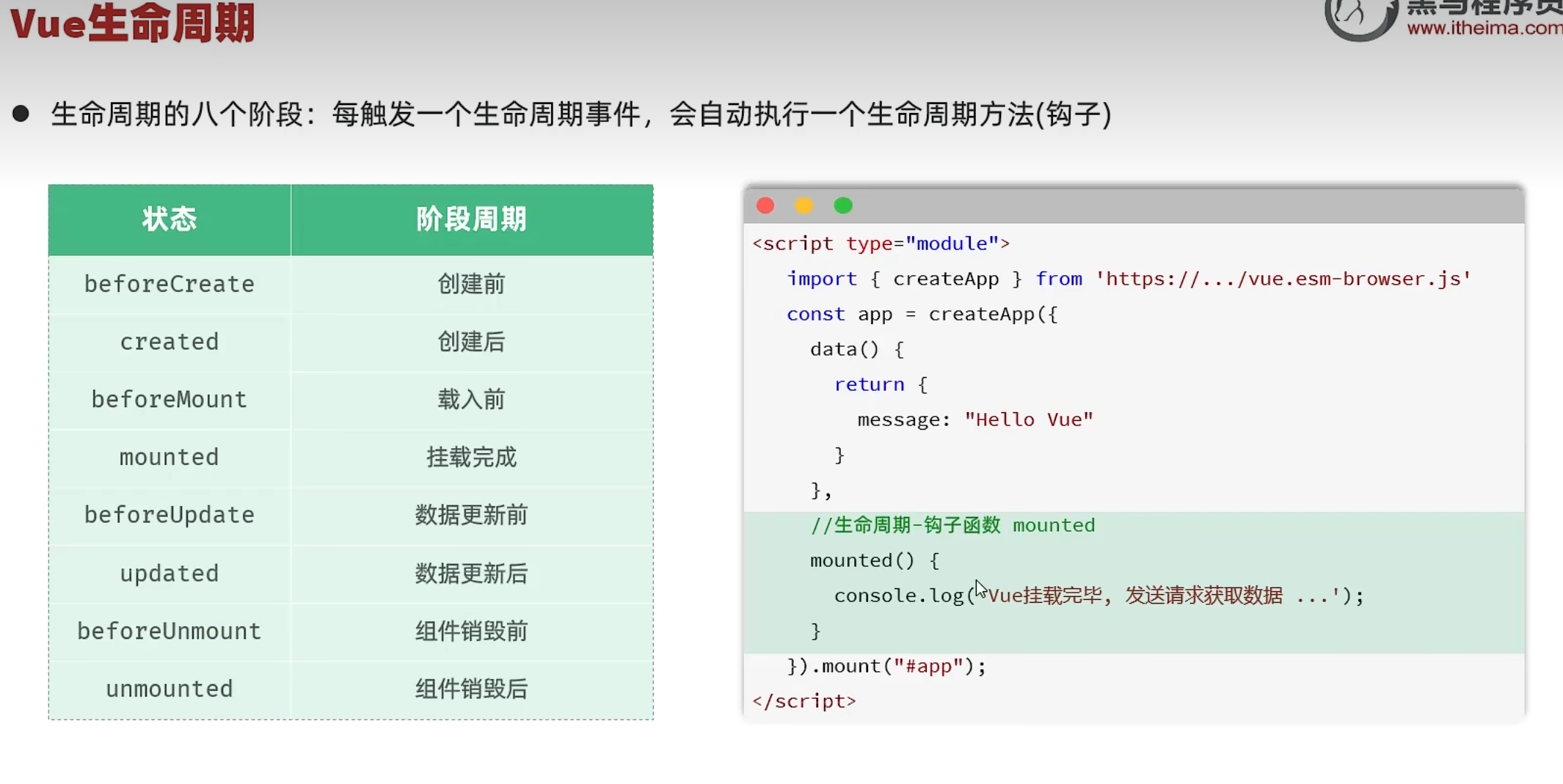
Task: Click the 状态 table header
Action: [170, 219]
